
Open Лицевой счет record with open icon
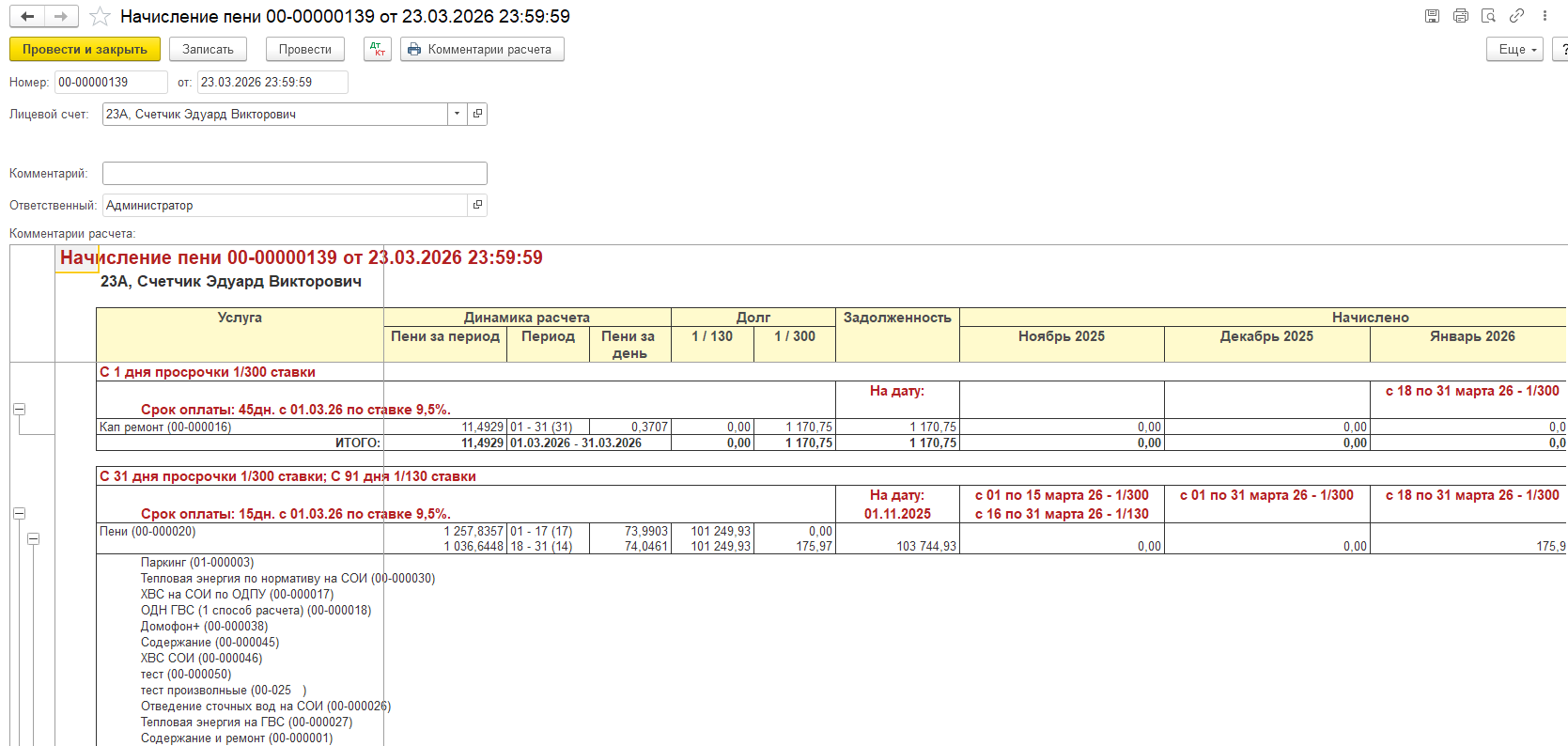coord(477,114)
